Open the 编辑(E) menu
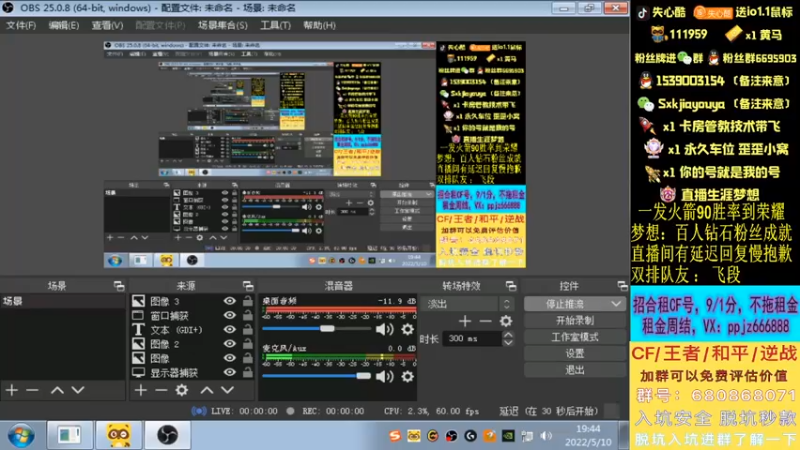The width and height of the screenshot is (800, 450). tap(64, 26)
